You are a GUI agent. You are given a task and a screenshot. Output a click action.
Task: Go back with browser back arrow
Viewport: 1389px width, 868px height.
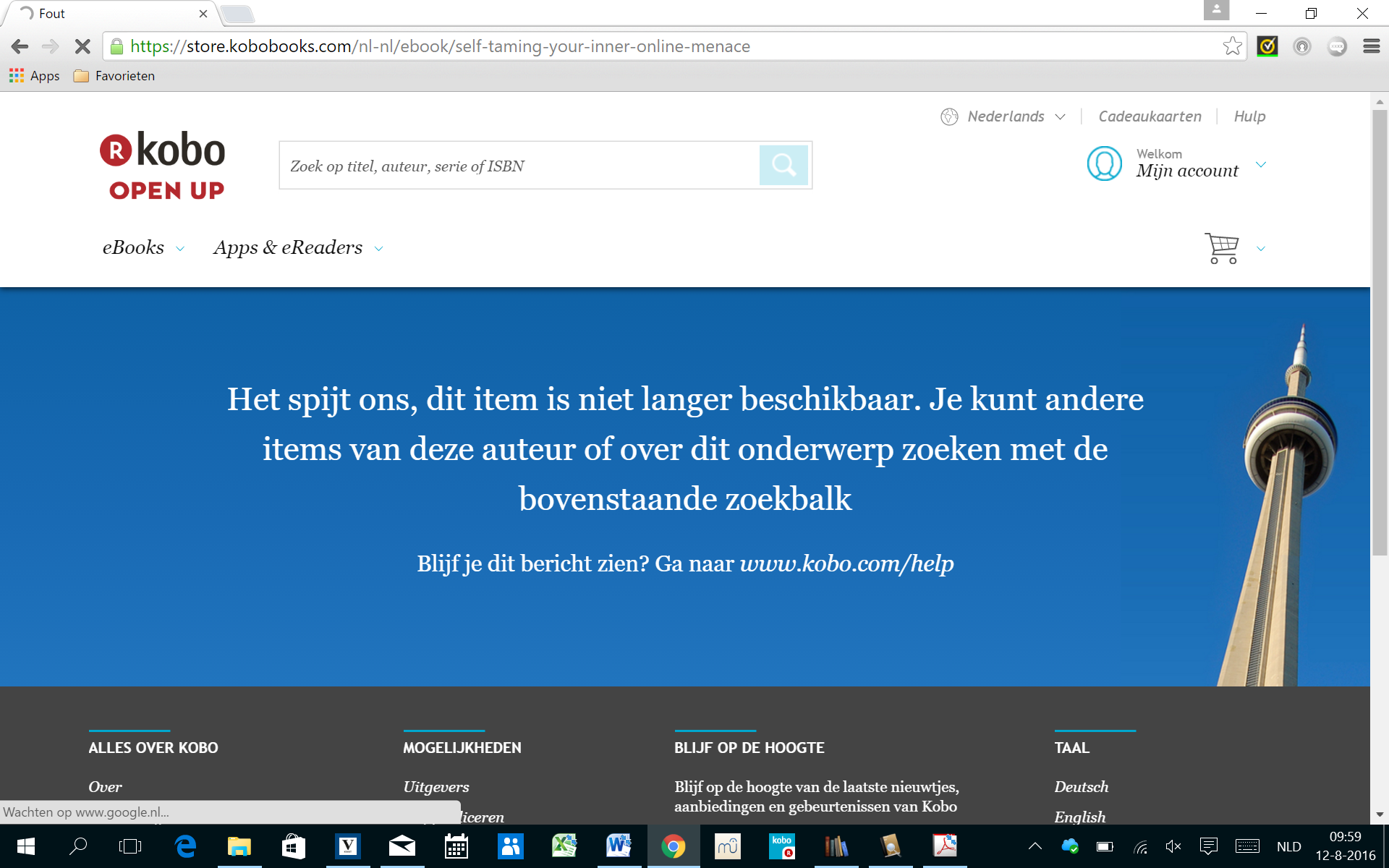click(x=20, y=46)
